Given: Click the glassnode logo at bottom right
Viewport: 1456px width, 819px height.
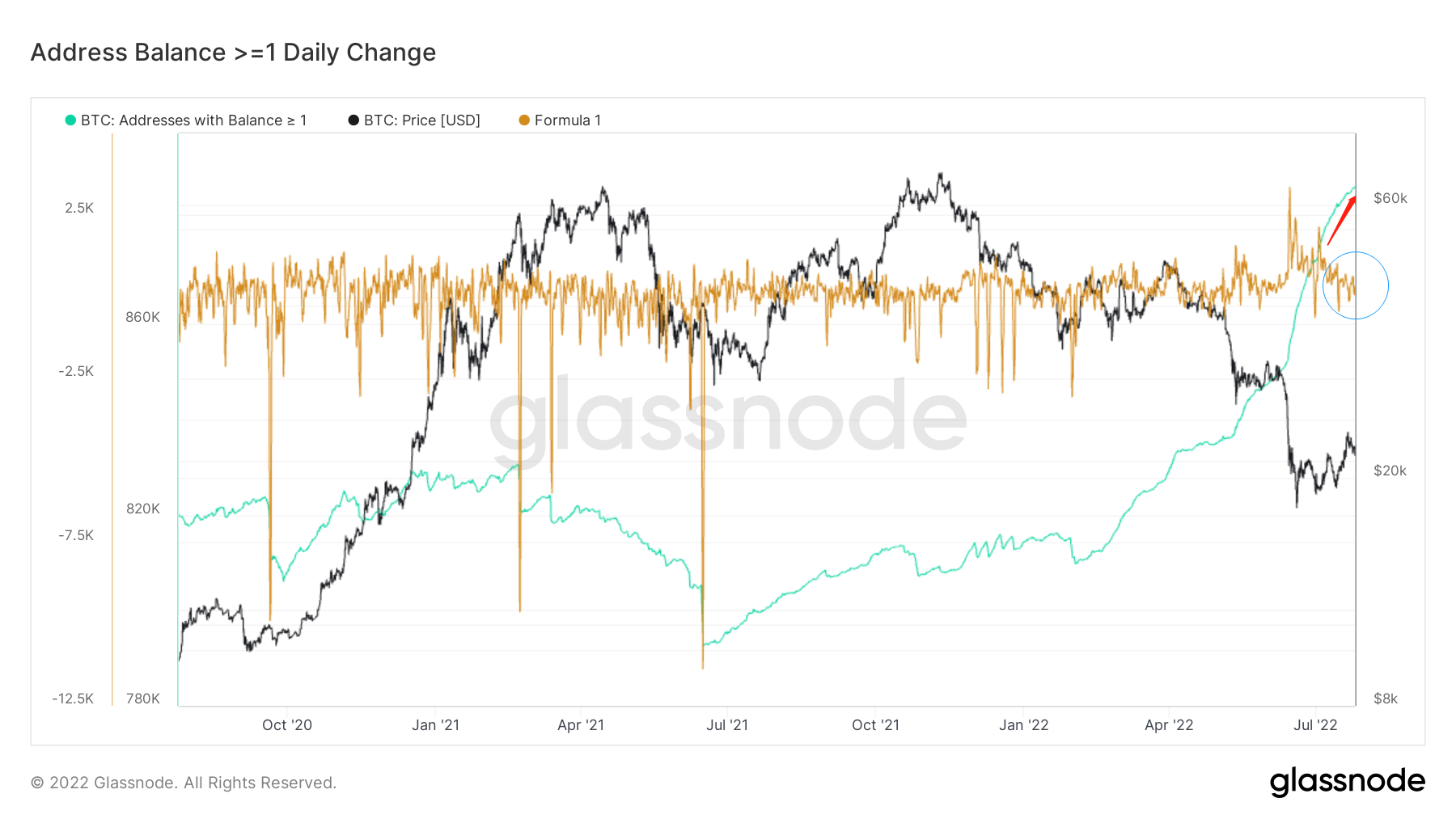Looking at the screenshot, I should 1347,781.
